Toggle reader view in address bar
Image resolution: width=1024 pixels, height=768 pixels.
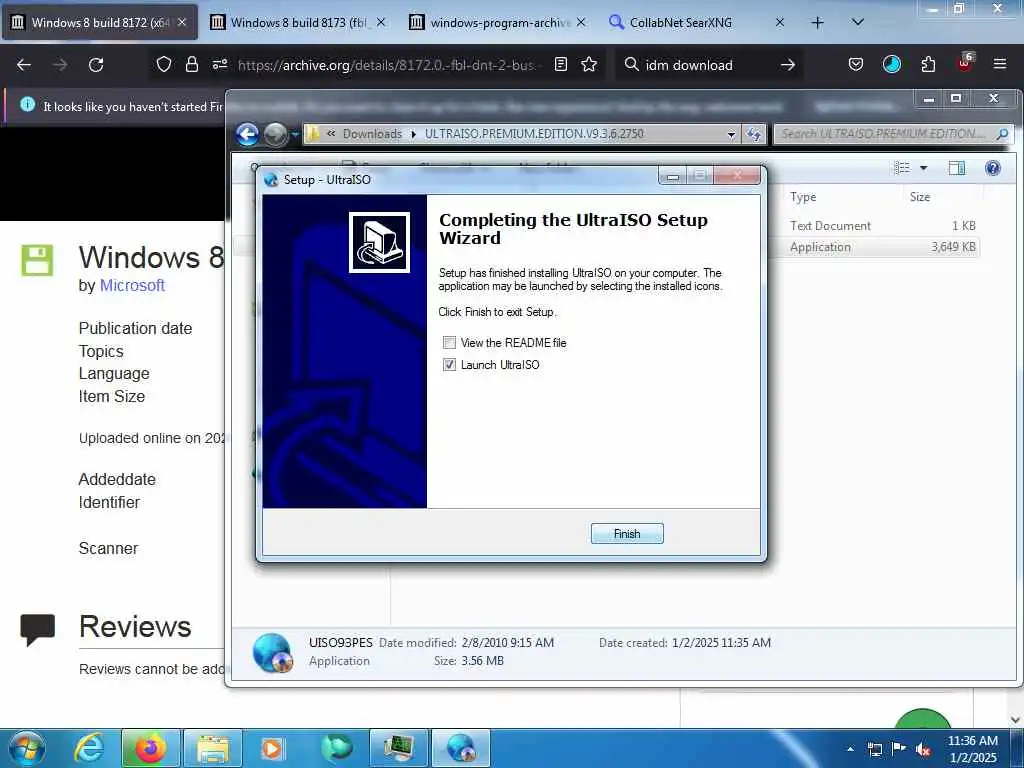click(x=560, y=64)
